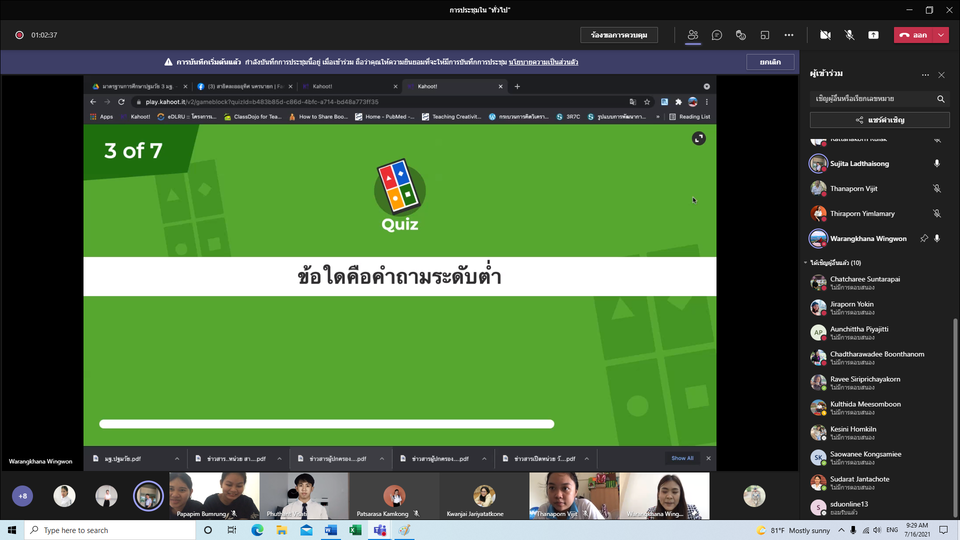Image resolution: width=960 pixels, height=540 pixels.
Task: Click the share content tray icon
Action: [873, 35]
